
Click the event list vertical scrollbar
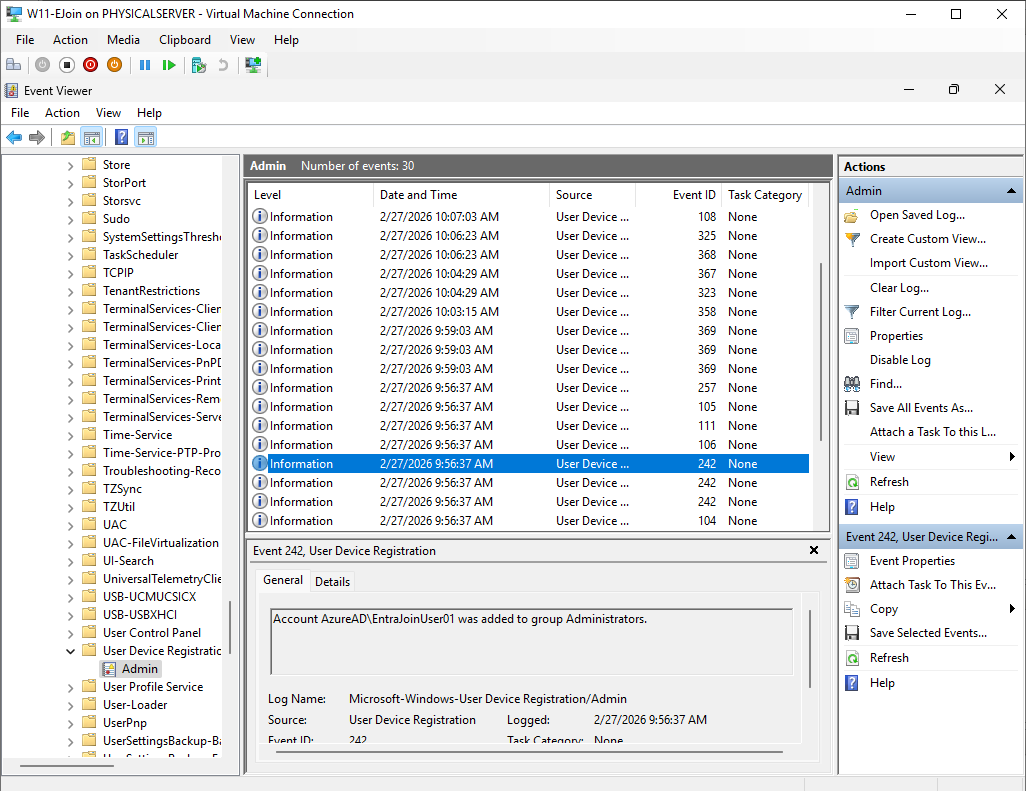tap(821, 353)
